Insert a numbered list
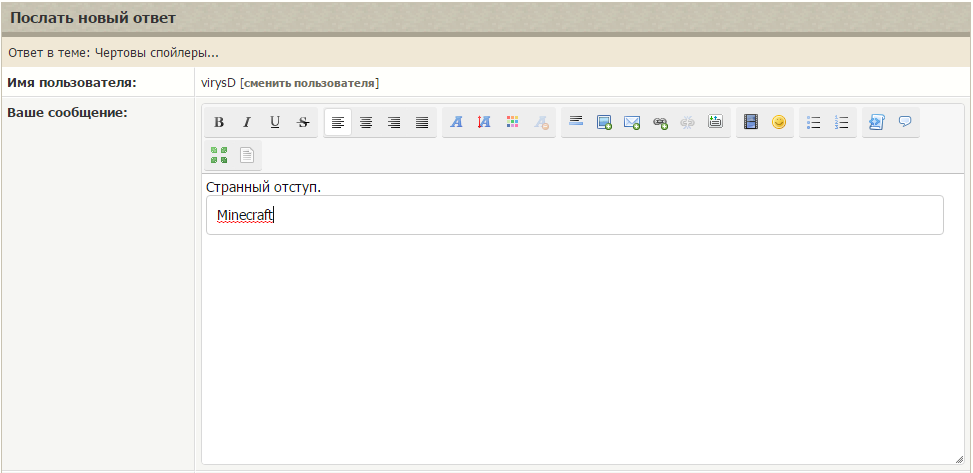This screenshot has width=973, height=473. click(841, 122)
